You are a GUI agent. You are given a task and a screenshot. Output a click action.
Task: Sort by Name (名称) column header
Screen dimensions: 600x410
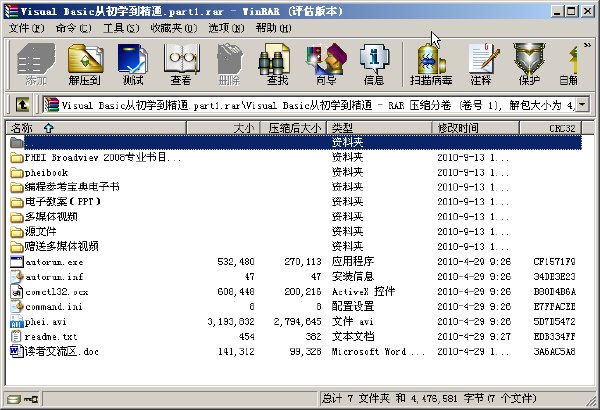click(x=96, y=128)
